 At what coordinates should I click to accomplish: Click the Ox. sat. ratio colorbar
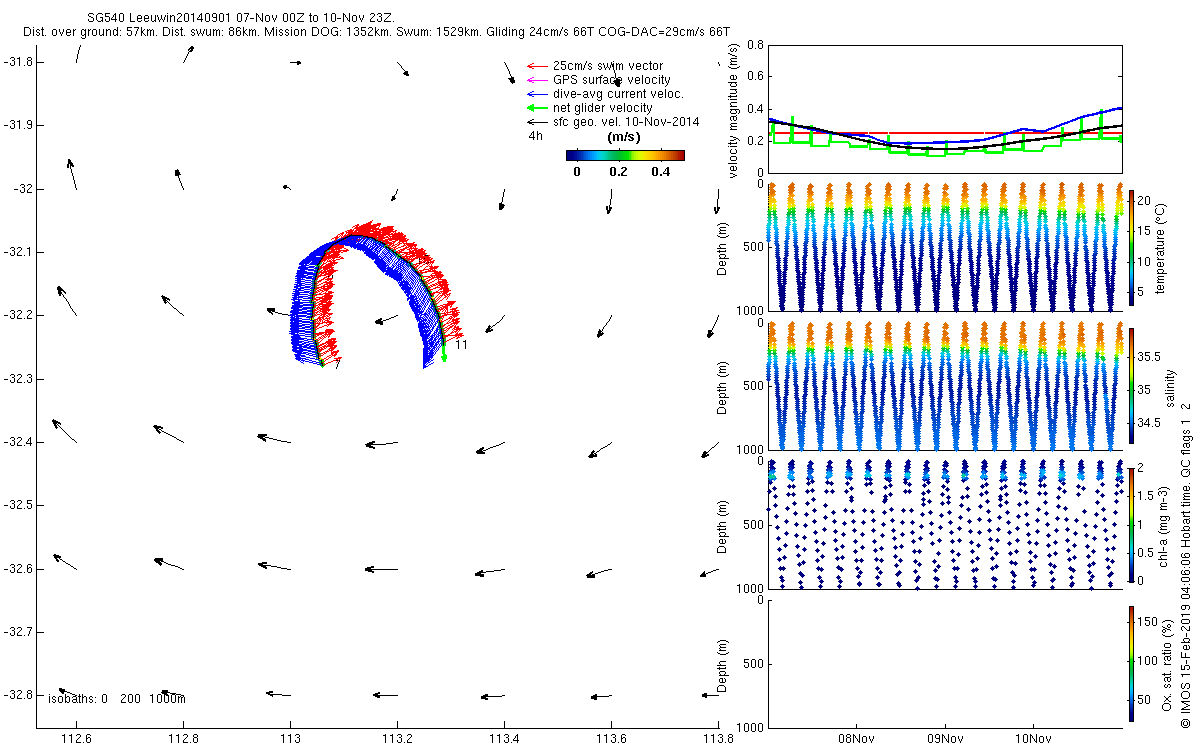coord(1131,664)
